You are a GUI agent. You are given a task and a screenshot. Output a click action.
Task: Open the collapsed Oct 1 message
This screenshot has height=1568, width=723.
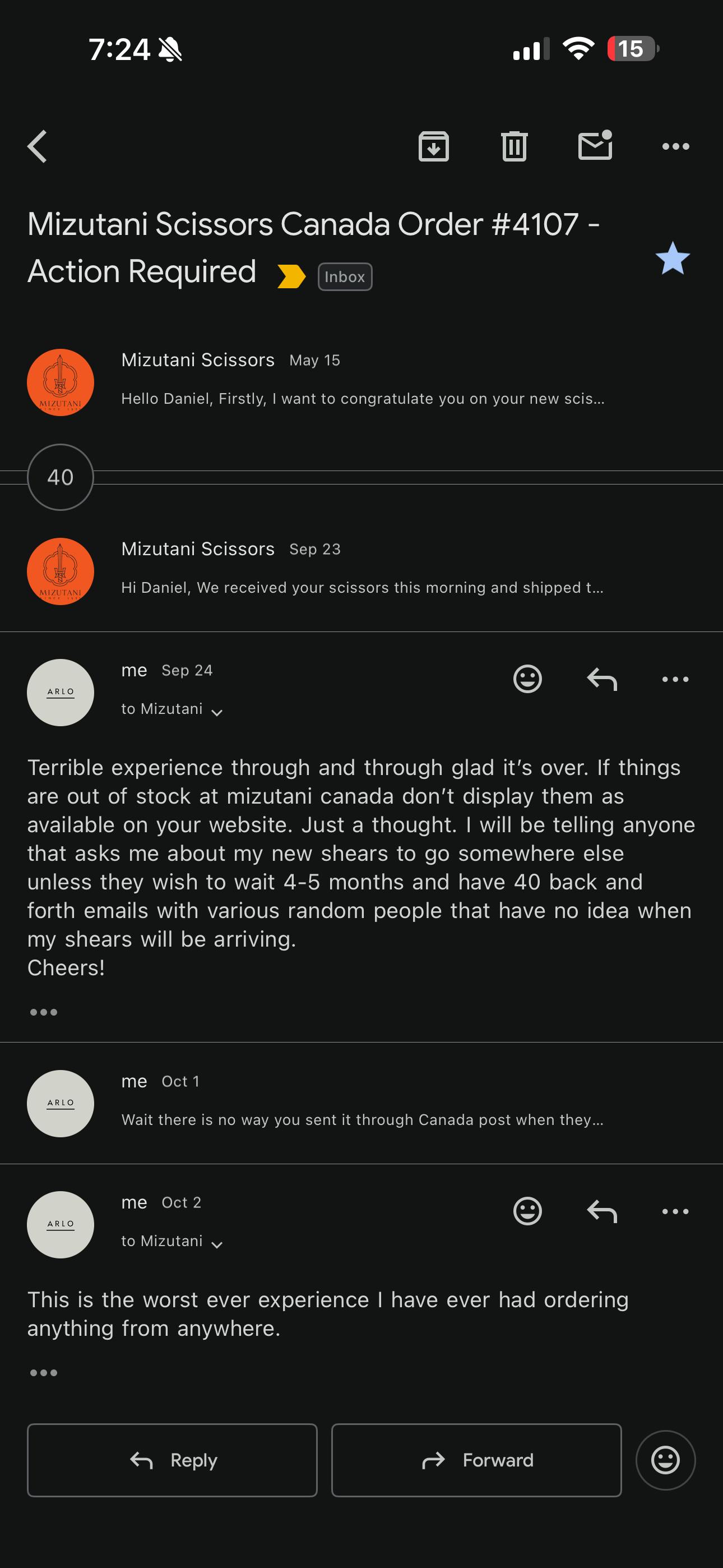point(361,1103)
